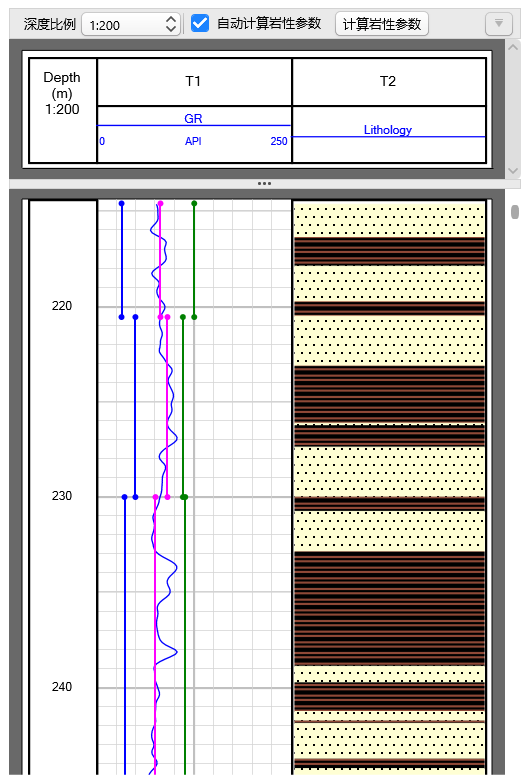The image size is (531, 782).
Task: Click the magenta handle at top of track
Action: (x=160, y=203)
